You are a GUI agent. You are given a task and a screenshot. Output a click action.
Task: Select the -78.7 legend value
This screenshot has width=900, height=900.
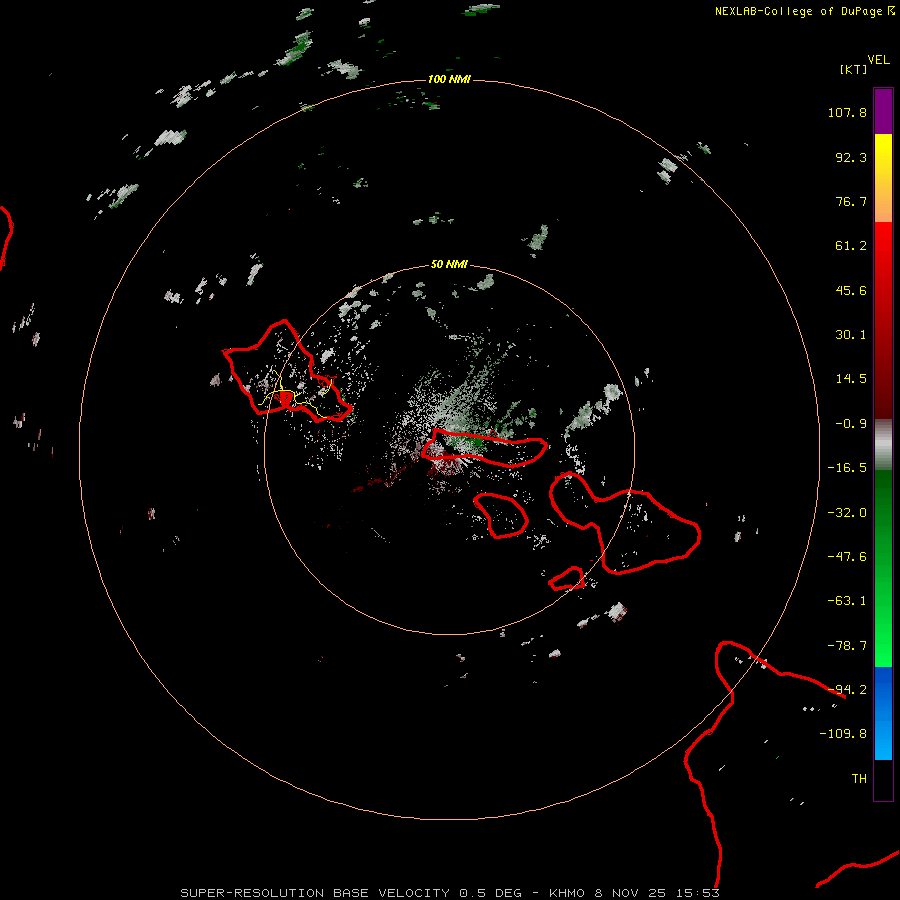tap(847, 646)
